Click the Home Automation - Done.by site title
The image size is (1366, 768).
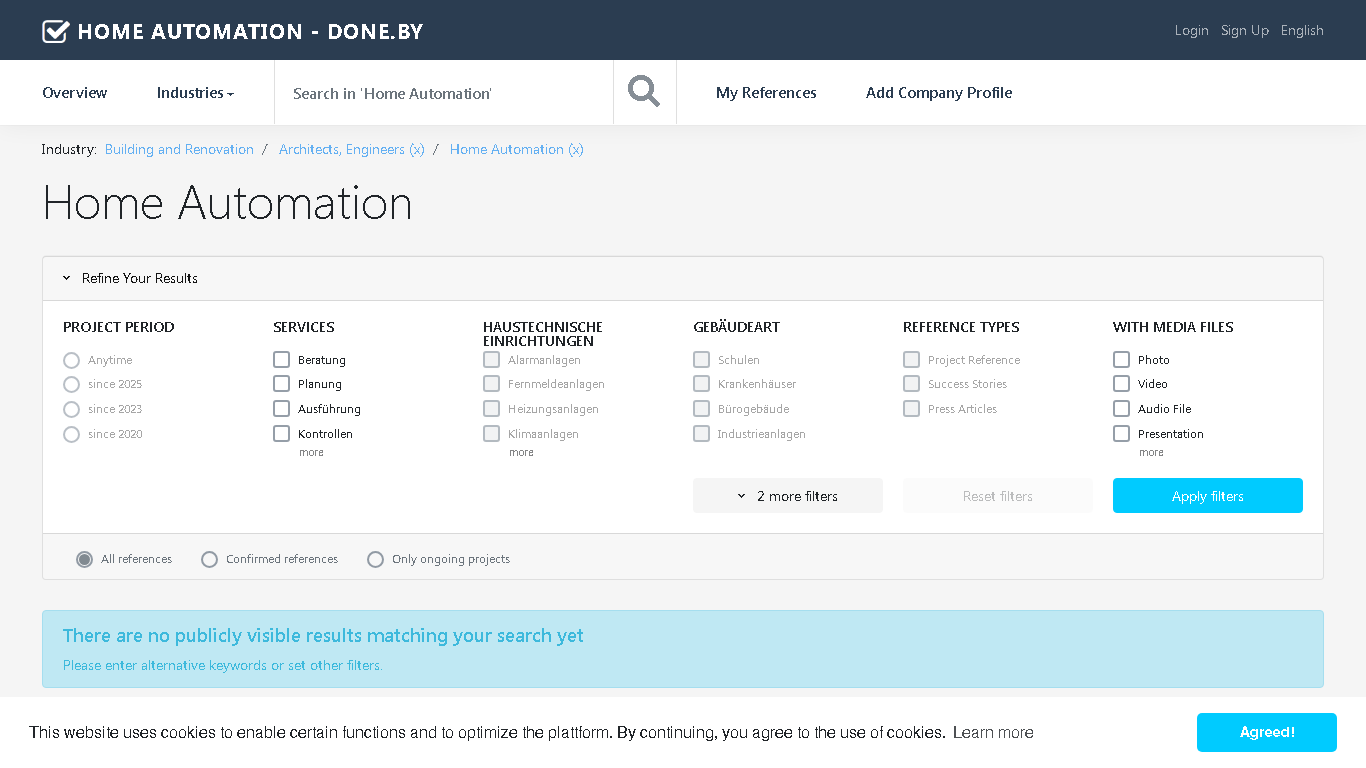click(251, 31)
